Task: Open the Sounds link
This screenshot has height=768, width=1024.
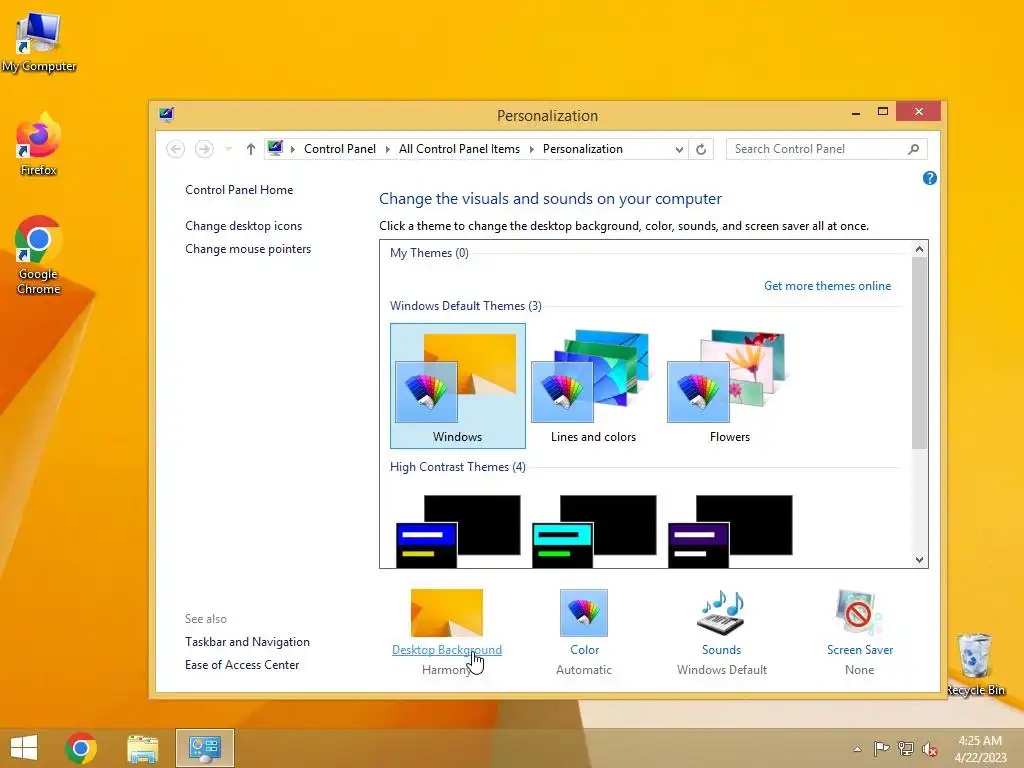Action: (x=722, y=650)
